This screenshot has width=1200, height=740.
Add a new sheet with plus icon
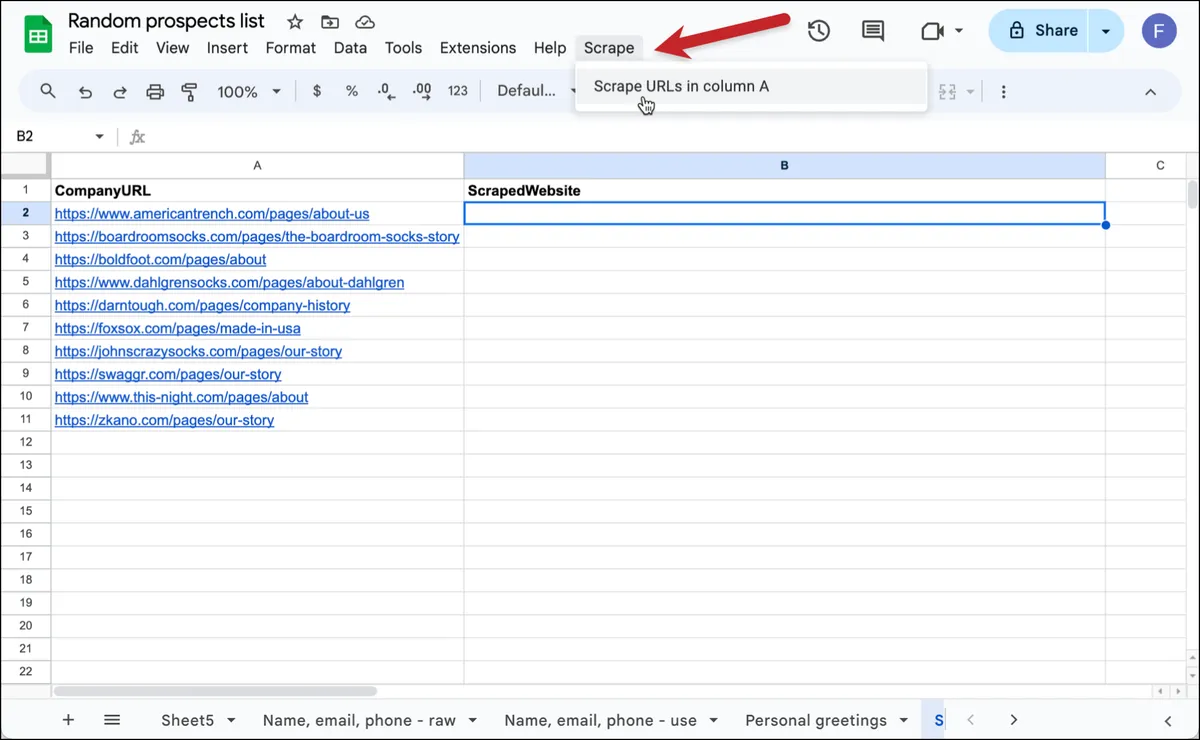click(68, 720)
